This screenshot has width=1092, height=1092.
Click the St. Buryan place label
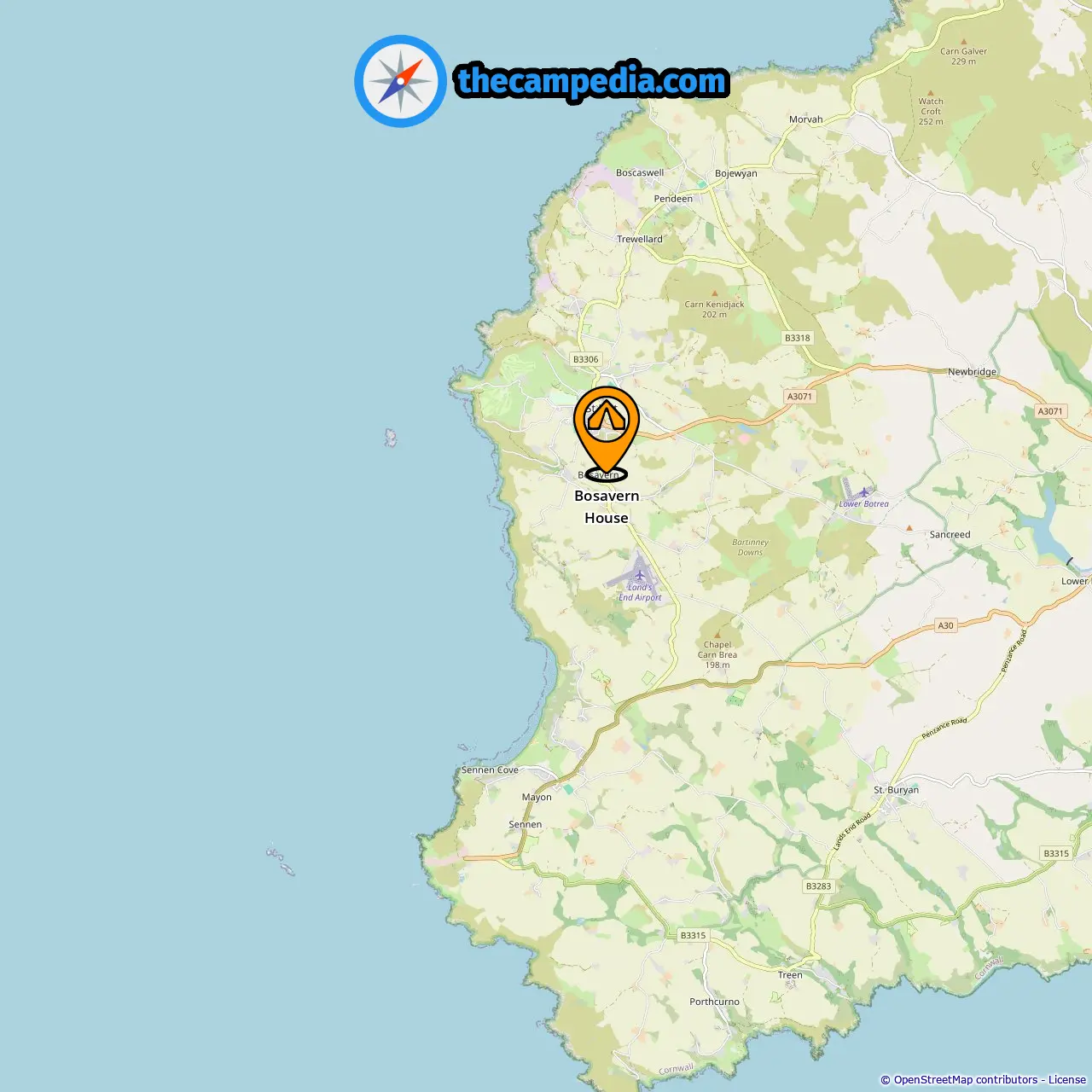point(896,790)
